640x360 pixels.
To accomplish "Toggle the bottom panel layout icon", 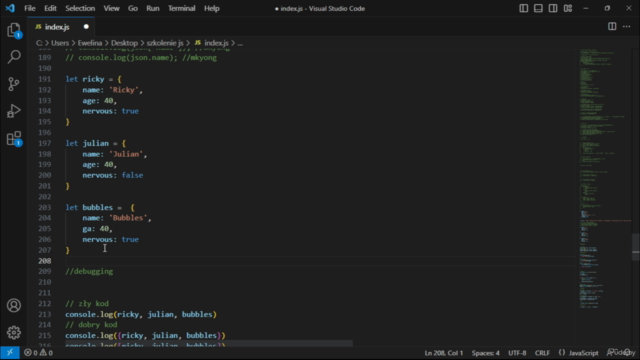I will pyautogui.click(x=538, y=8).
